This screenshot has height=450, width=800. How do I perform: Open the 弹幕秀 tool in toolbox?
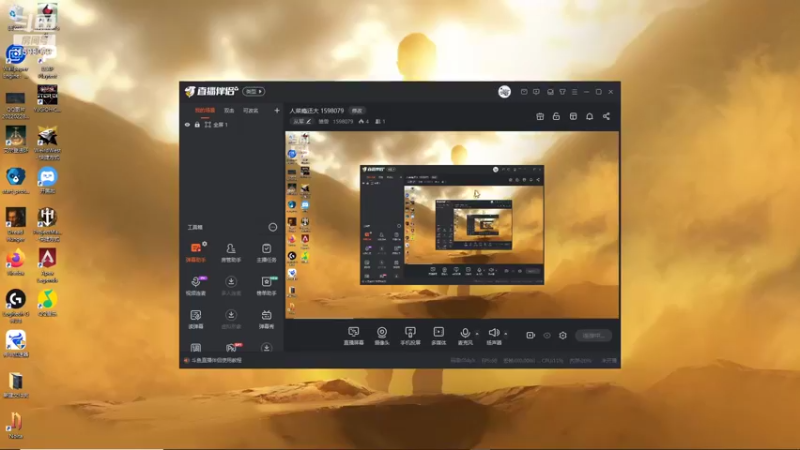point(266,319)
